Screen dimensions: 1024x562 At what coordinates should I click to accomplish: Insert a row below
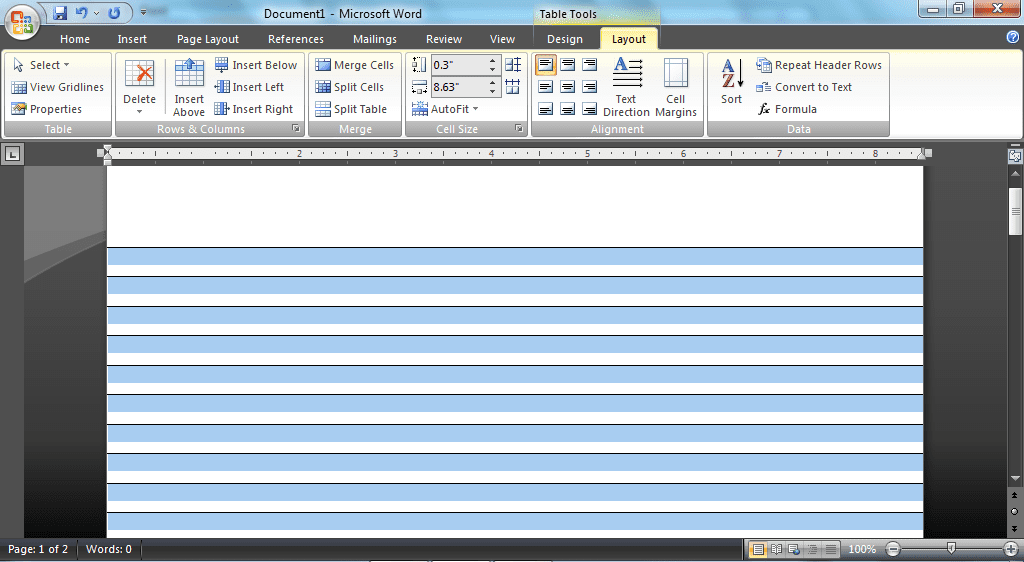point(256,65)
